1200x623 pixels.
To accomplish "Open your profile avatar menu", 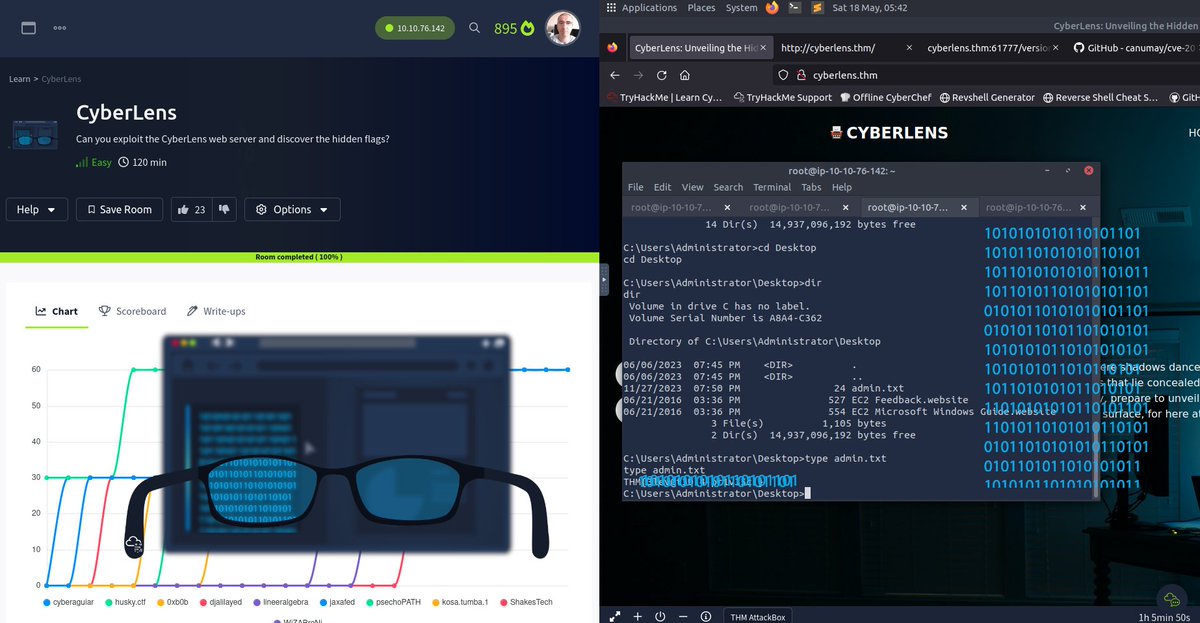I will pyautogui.click(x=563, y=28).
